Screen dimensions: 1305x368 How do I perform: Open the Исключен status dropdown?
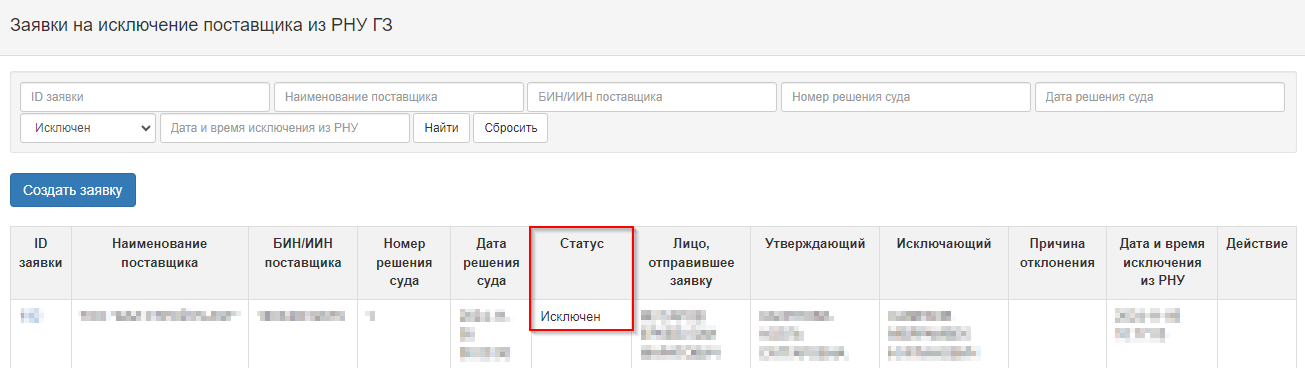coord(88,128)
